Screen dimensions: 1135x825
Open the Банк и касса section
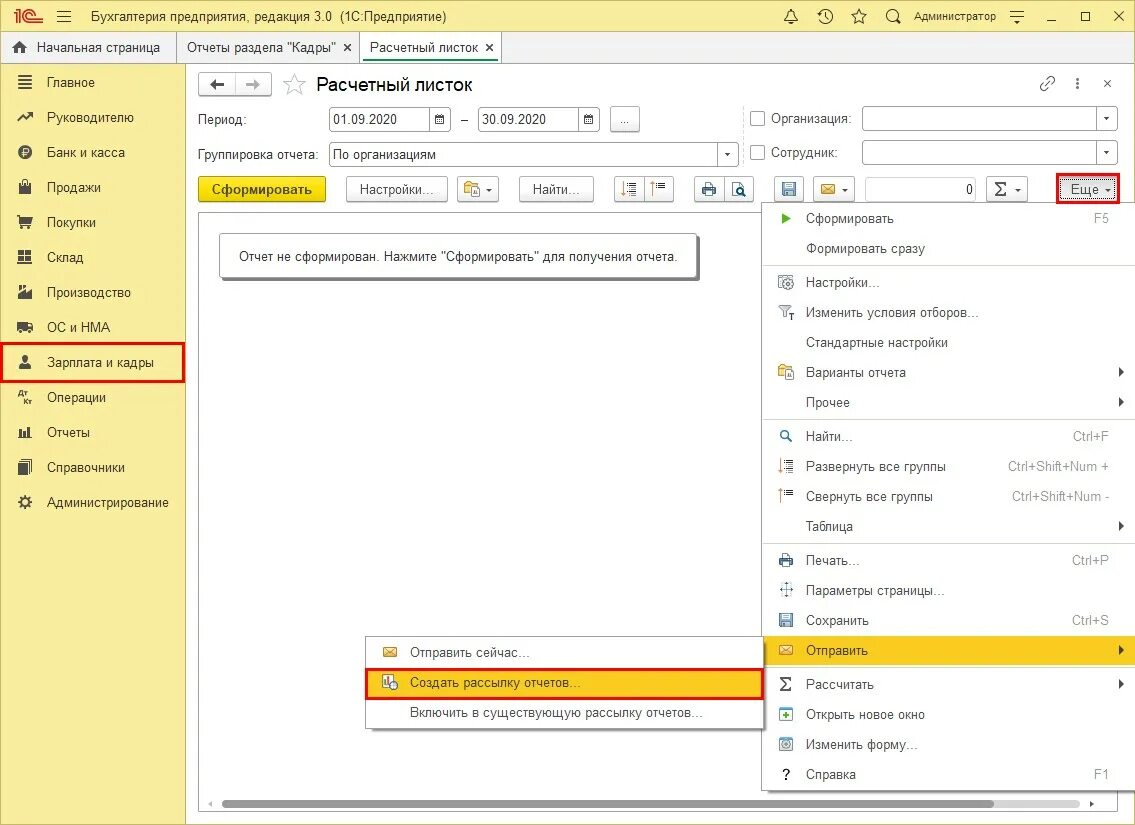pos(93,152)
